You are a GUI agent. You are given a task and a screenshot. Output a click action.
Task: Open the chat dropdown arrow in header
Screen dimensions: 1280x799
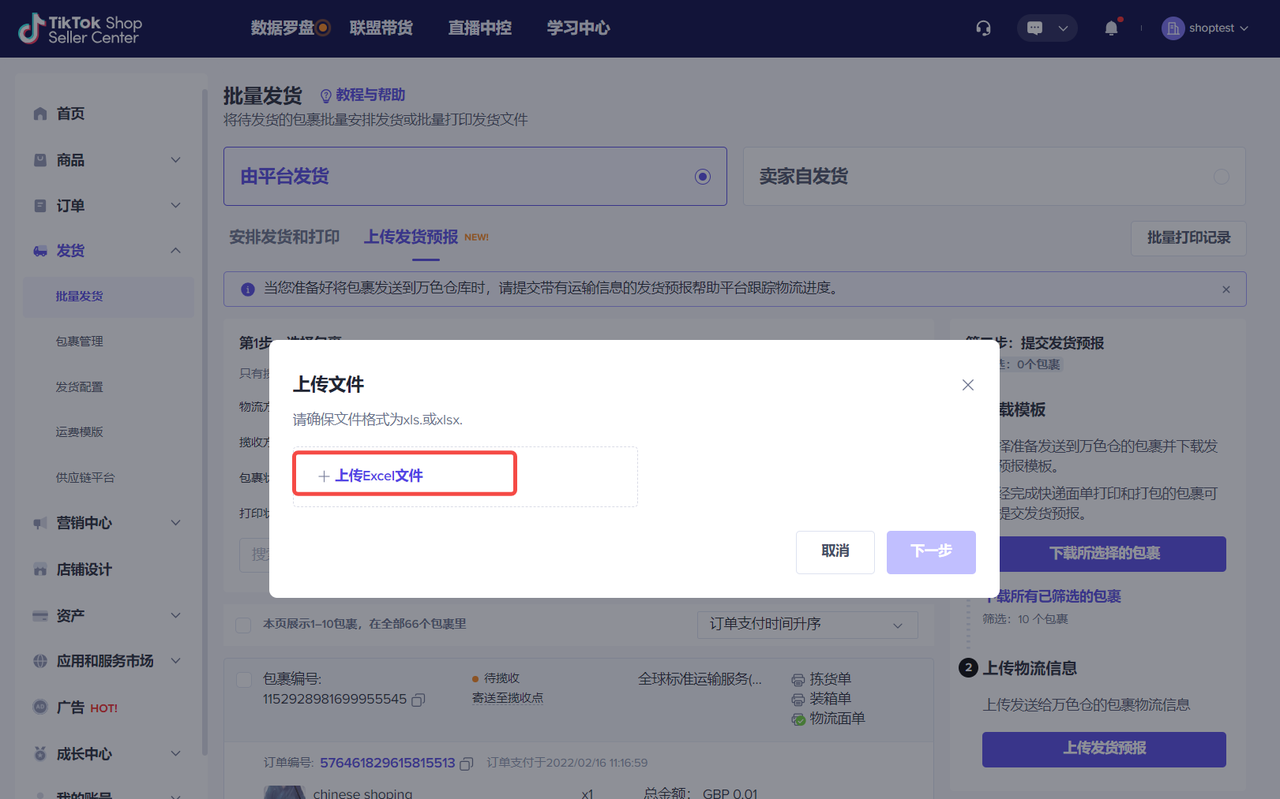point(1063,28)
